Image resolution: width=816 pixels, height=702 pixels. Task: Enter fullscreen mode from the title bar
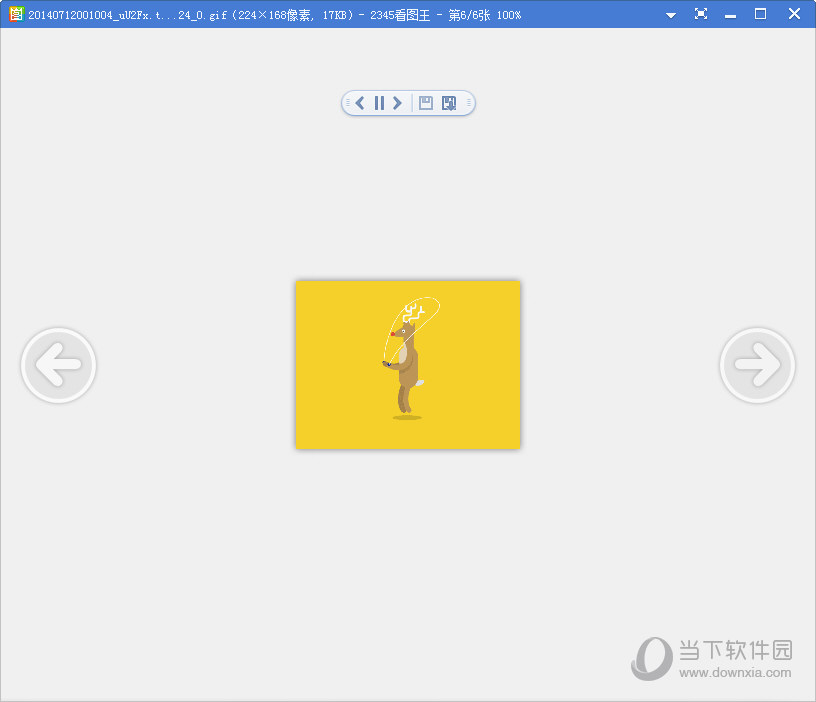click(x=701, y=14)
